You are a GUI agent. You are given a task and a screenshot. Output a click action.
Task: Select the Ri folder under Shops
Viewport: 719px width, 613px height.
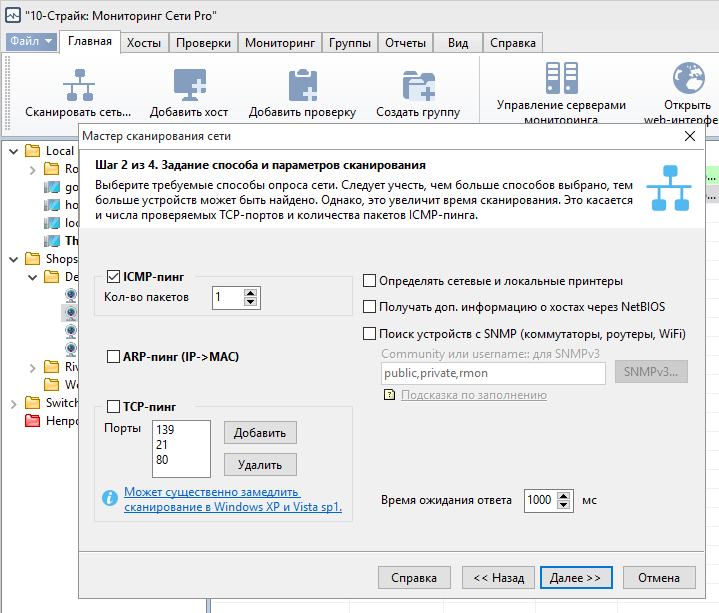pyautogui.click(x=51, y=366)
